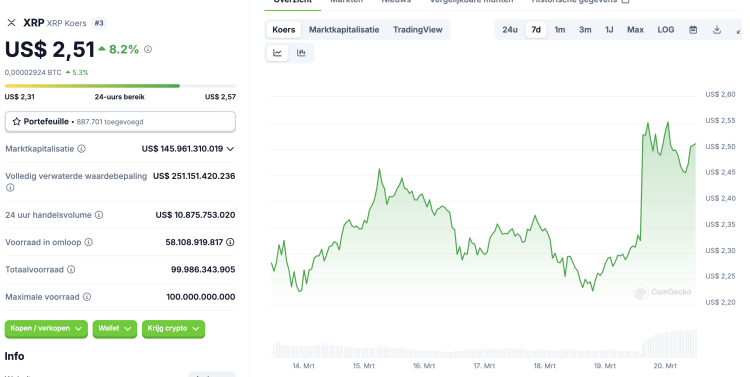
Task: Click the US$ 10.875.753.020 volume value
Action: pos(195,215)
